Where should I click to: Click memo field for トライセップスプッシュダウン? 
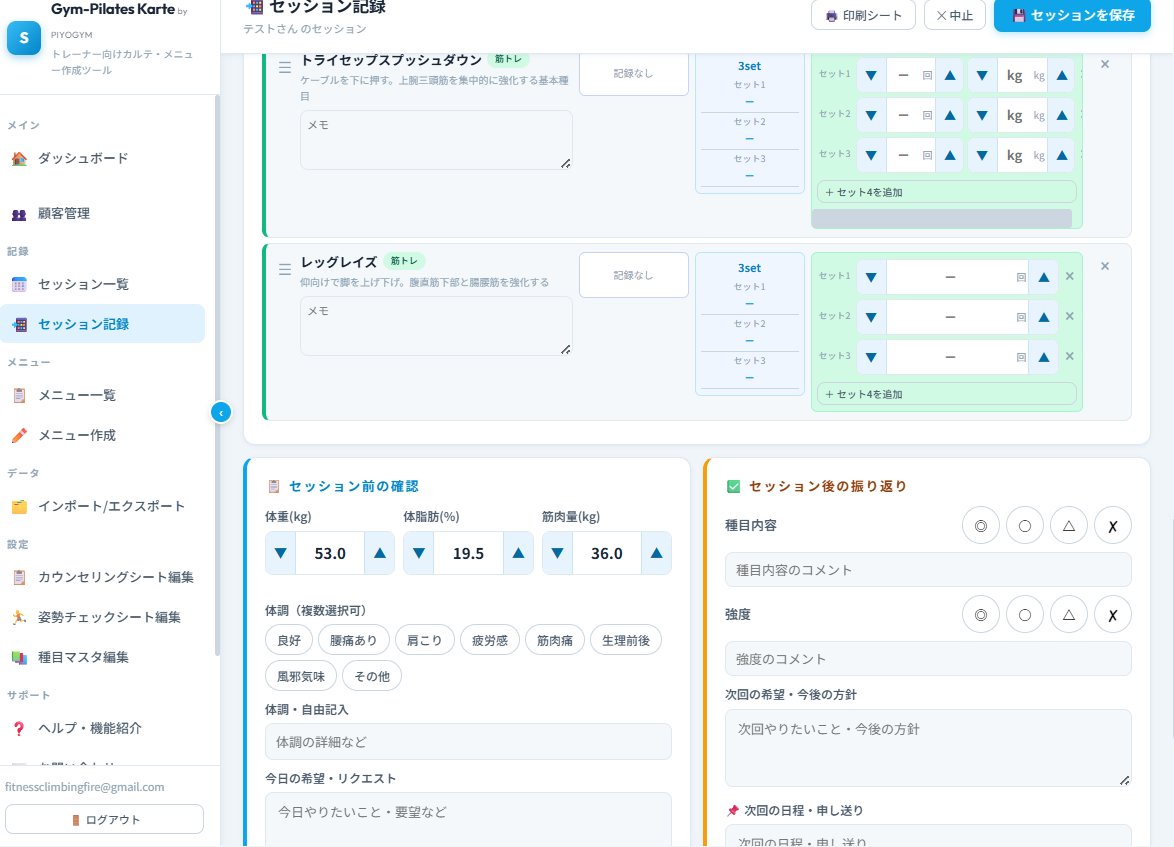point(437,140)
